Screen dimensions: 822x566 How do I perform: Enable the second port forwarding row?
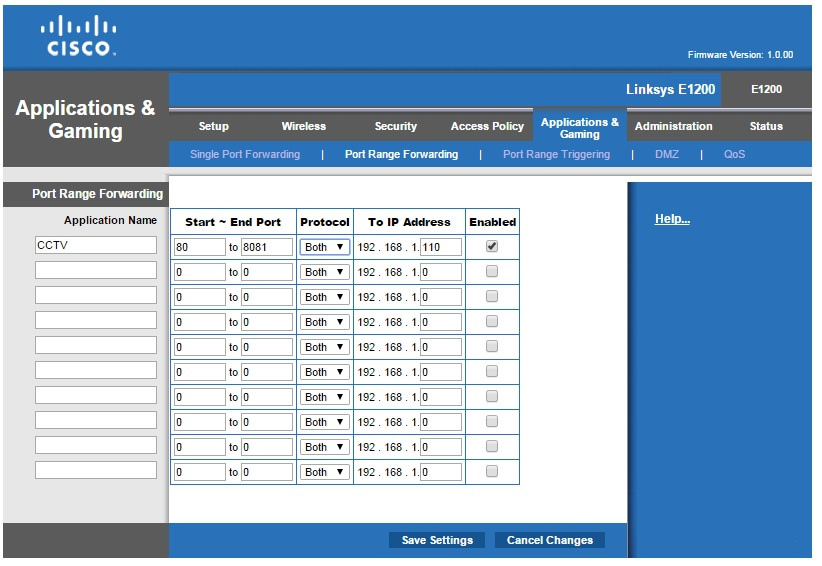coord(492,271)
